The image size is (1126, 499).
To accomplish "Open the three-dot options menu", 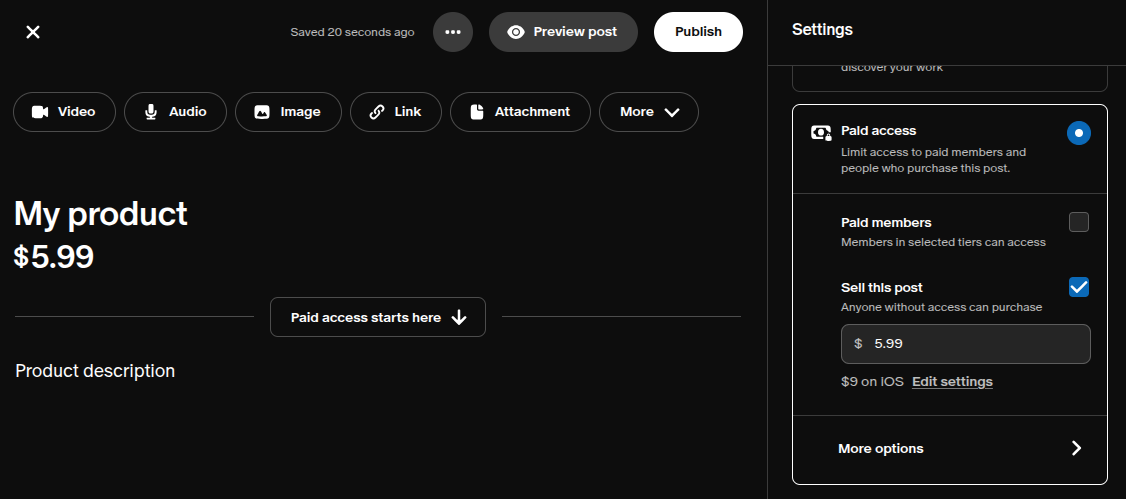I will 453,32.
